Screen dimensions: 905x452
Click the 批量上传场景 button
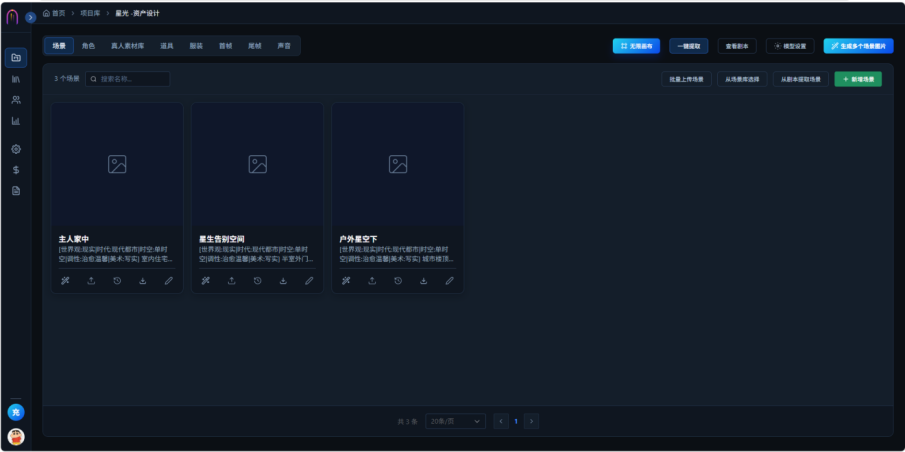point(686,79)
